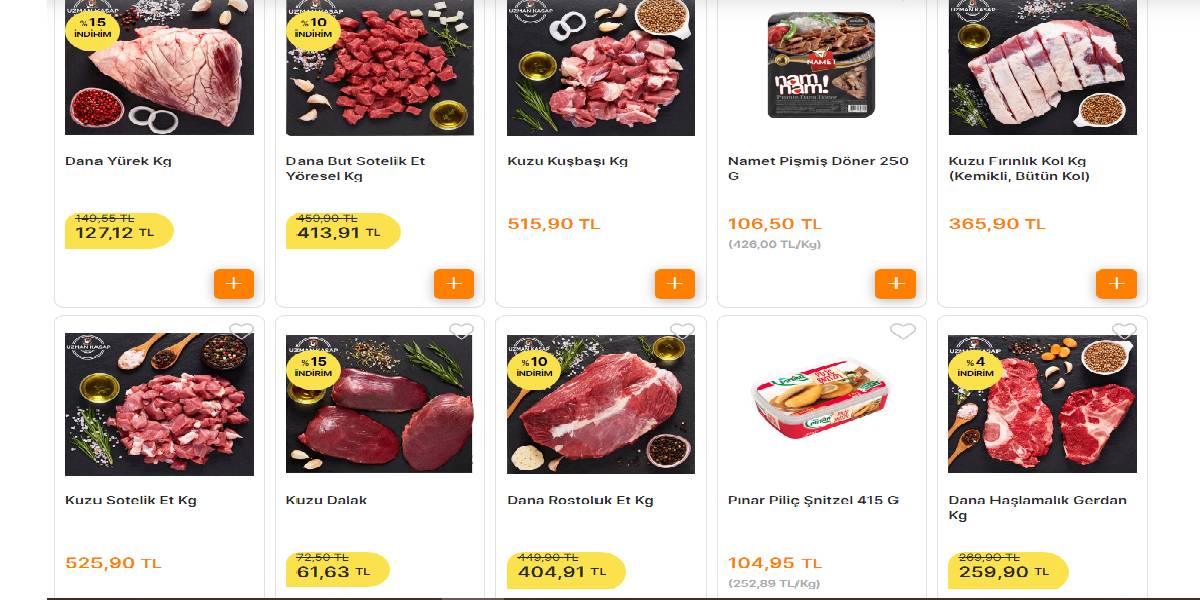Favorite the Kuzu Dalak product
1200x600 pixels.
(462, 330)
